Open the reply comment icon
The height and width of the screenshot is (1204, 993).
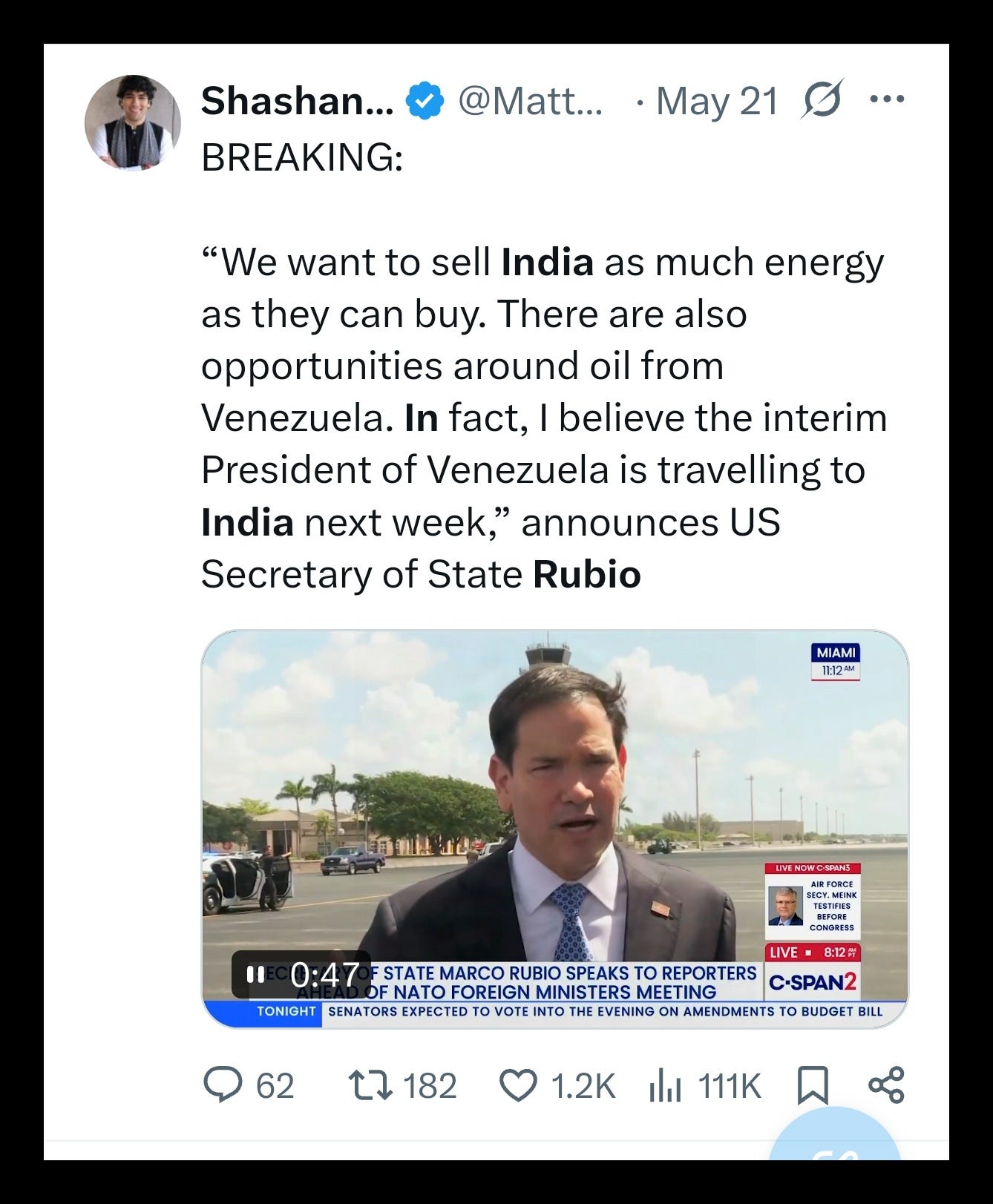coord(222,1085)
